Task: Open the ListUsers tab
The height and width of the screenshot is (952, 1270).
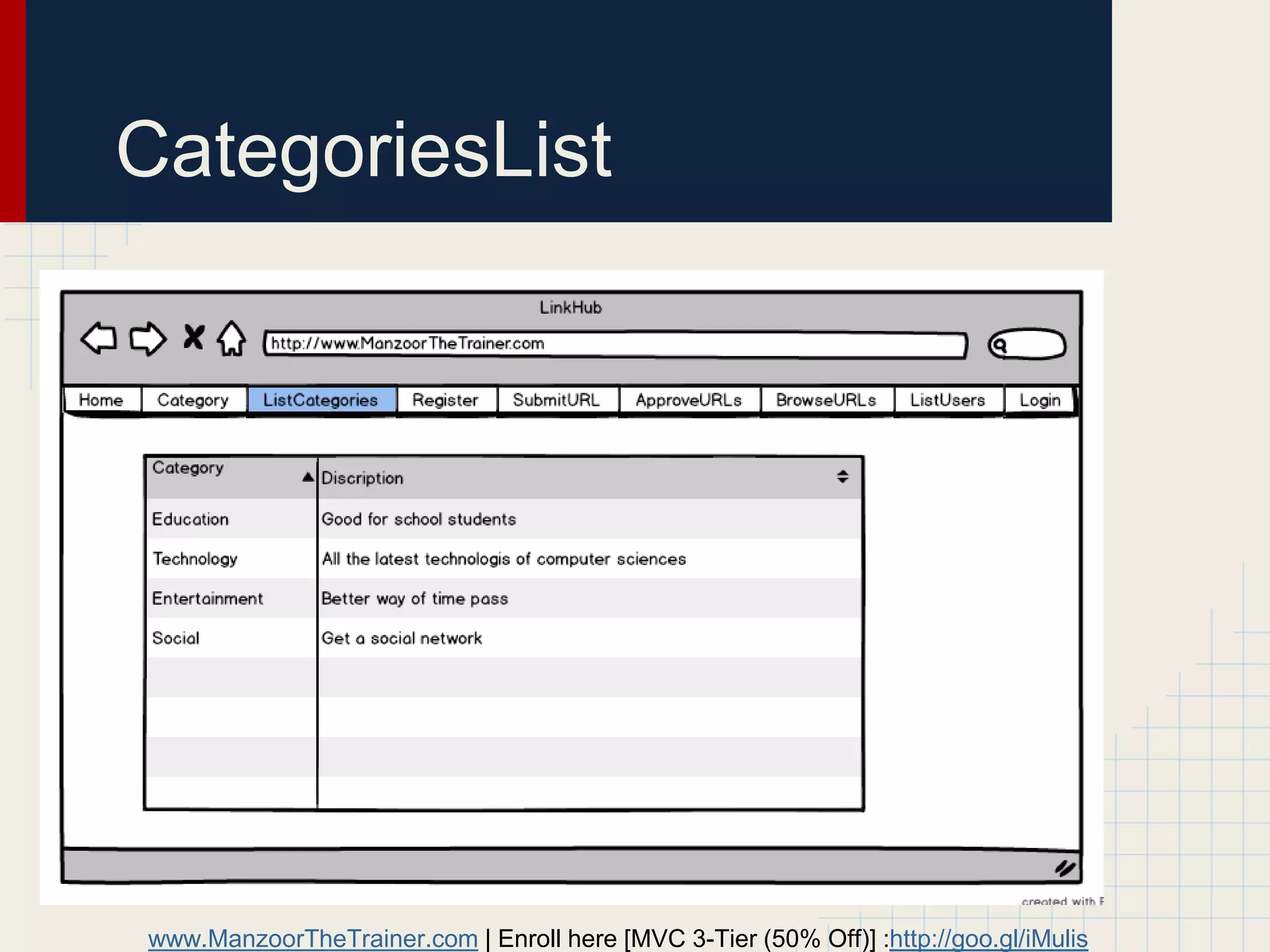Action: [948, 400]
